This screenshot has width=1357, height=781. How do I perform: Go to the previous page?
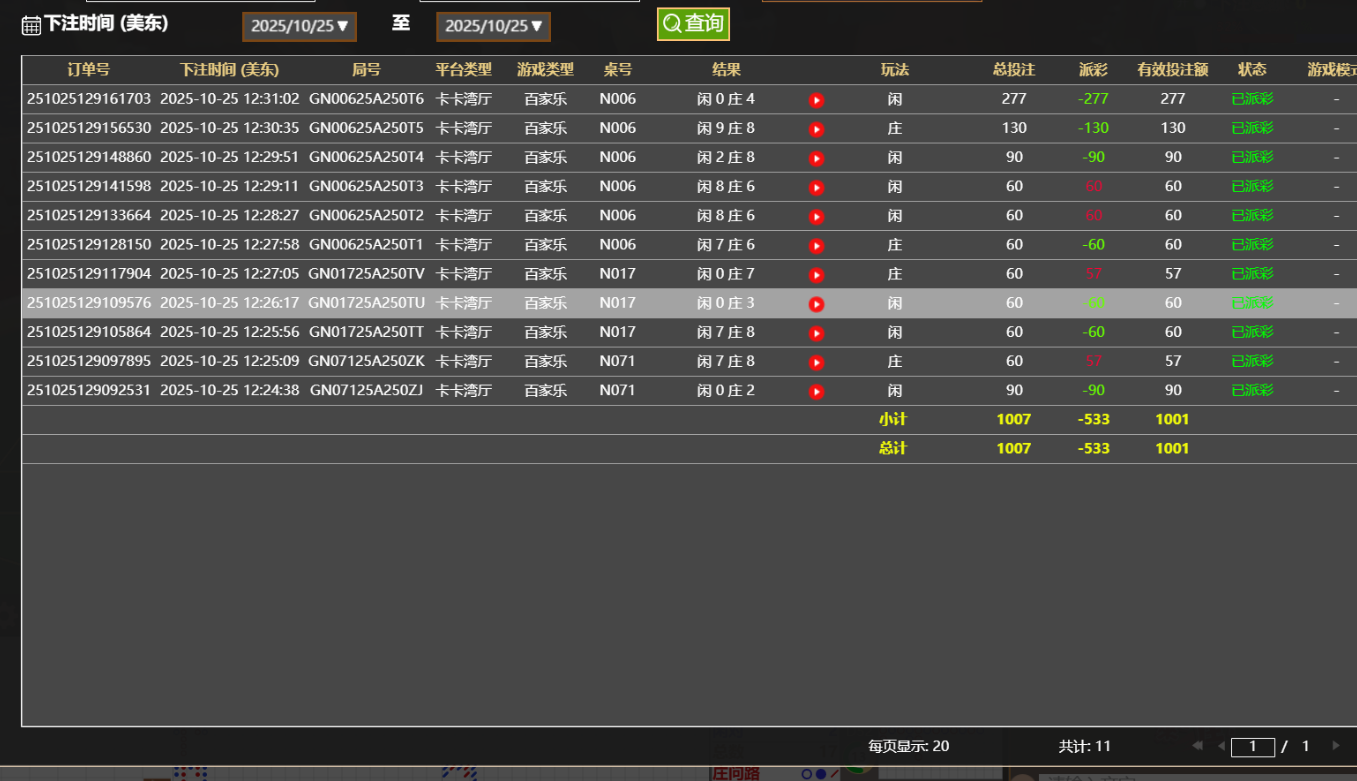pyautogui.click(x=1221, y=746)
